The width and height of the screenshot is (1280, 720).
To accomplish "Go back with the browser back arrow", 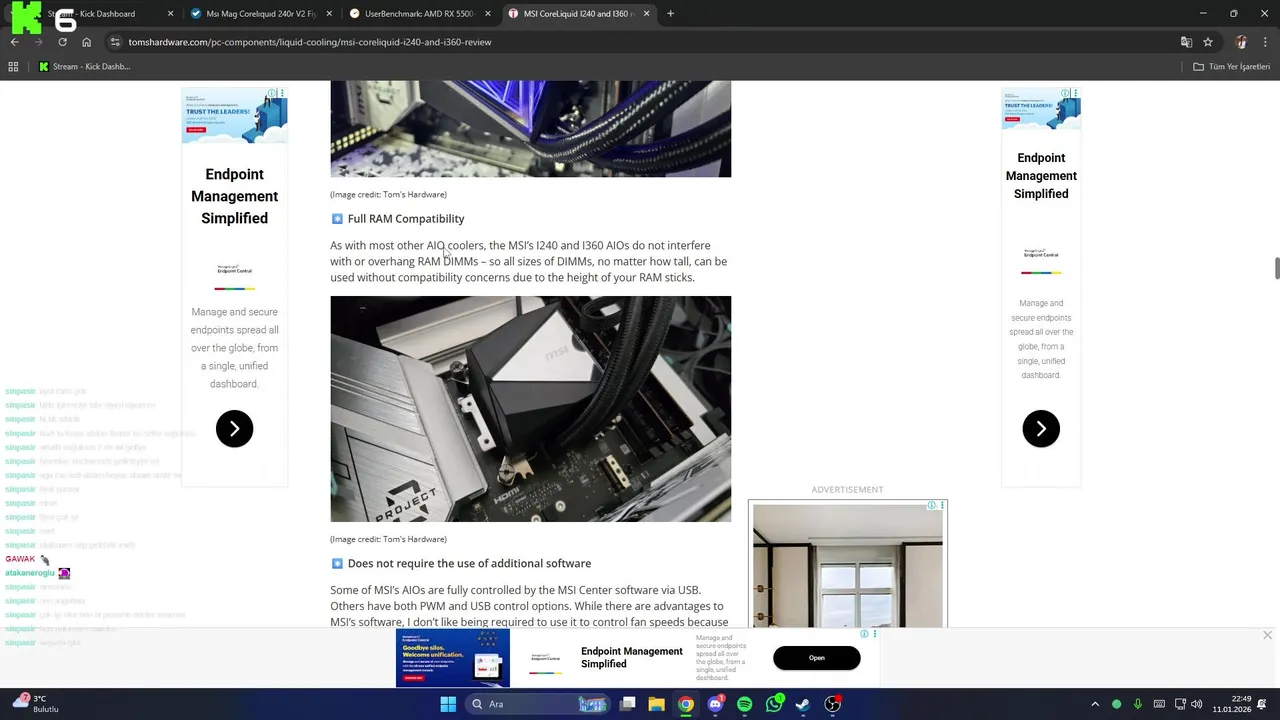I will 14,42.
